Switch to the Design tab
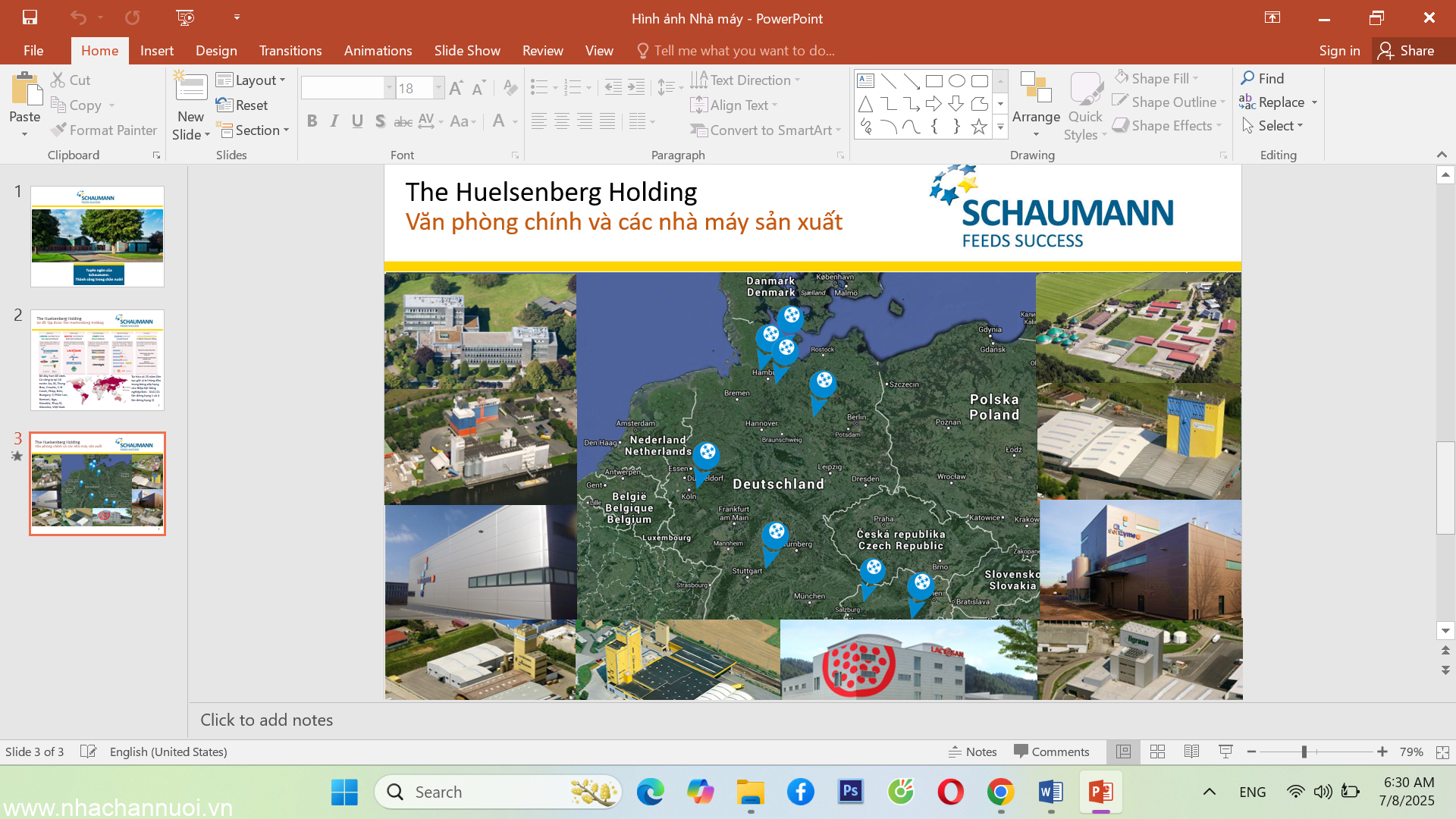Viewport: 1456px width, 819px height. coord(216,51)
